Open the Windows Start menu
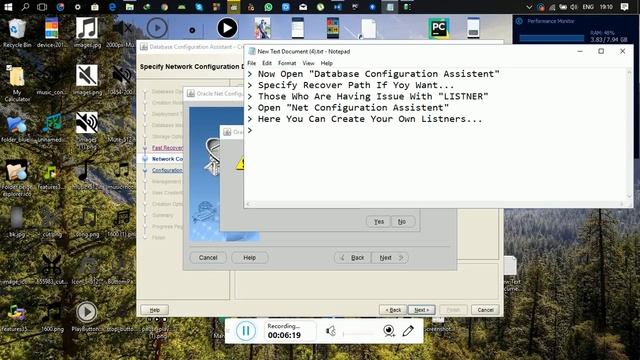 pyautogui.click(x=8, y=7)
